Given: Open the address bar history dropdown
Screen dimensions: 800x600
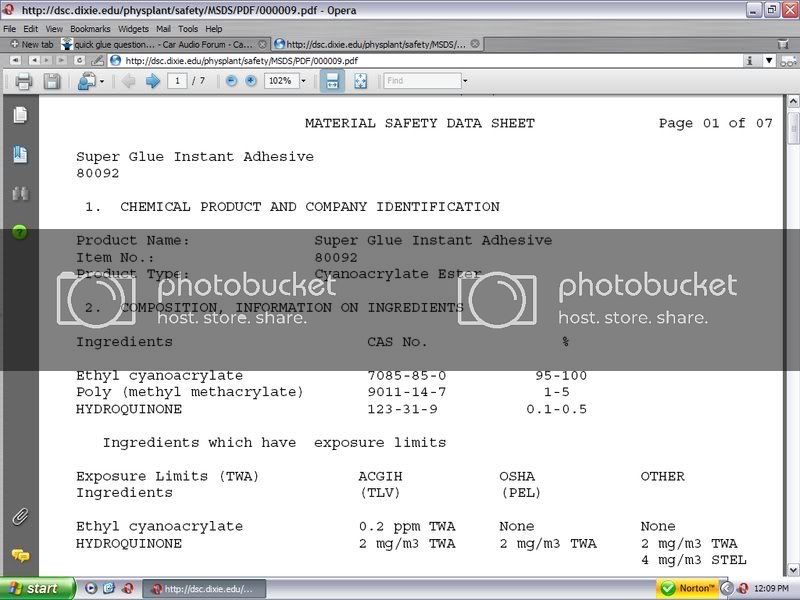Looking at the screenshot, I should point(769,61).
